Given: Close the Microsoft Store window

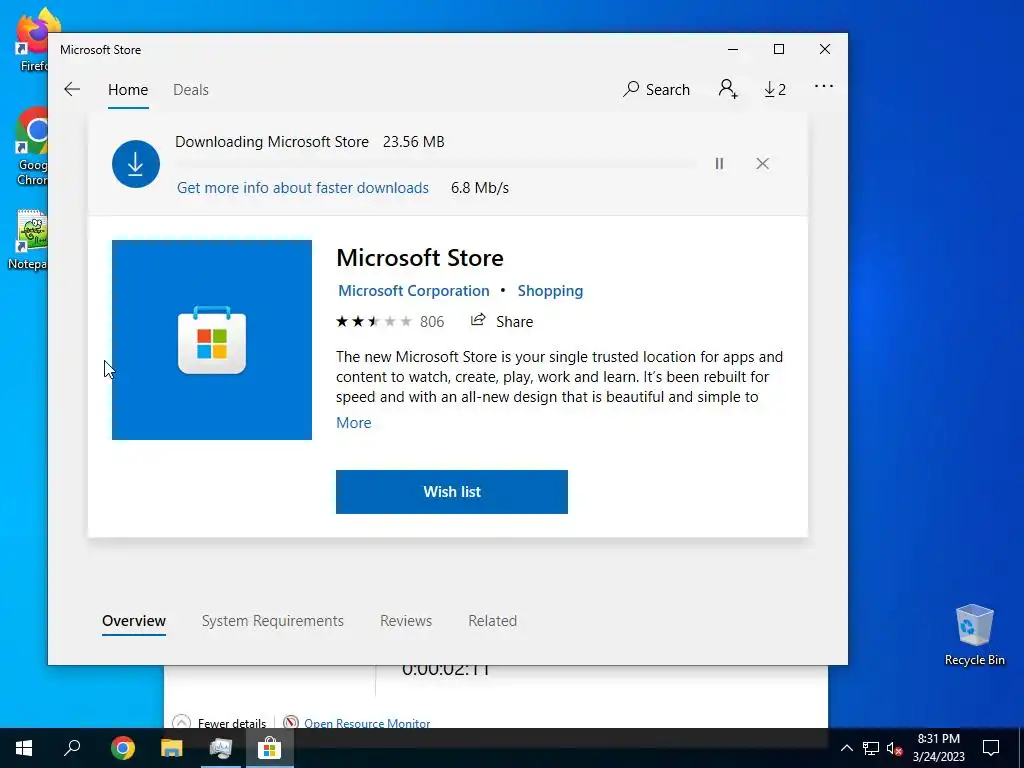Looking at the screenshot, I should 825,50.
